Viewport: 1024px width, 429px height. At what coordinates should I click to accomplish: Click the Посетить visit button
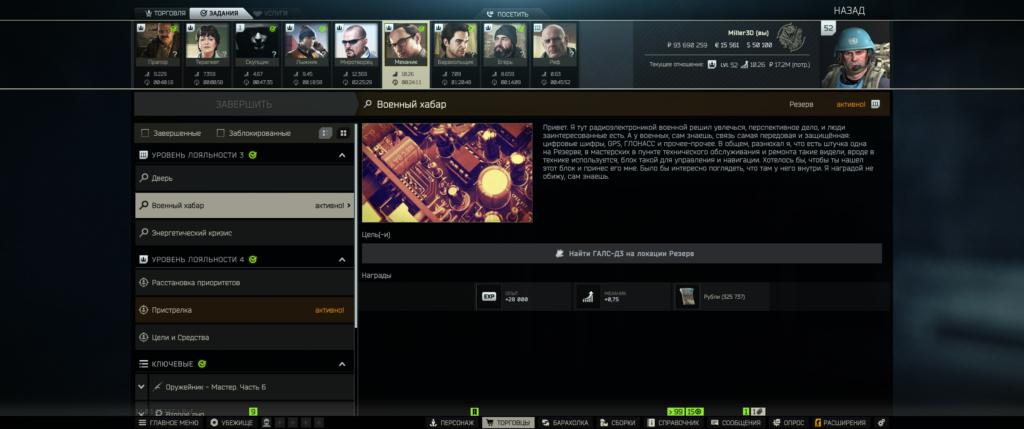point(507,14)
